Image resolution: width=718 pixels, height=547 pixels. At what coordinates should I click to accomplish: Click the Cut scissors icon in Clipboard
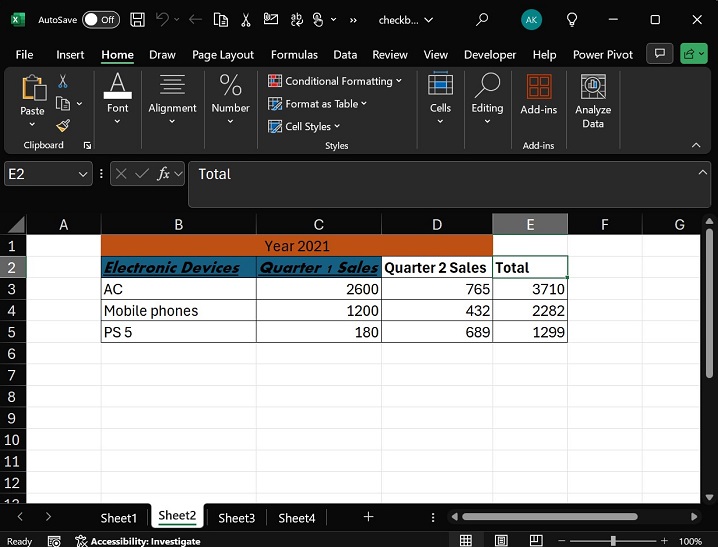[63, 81]
